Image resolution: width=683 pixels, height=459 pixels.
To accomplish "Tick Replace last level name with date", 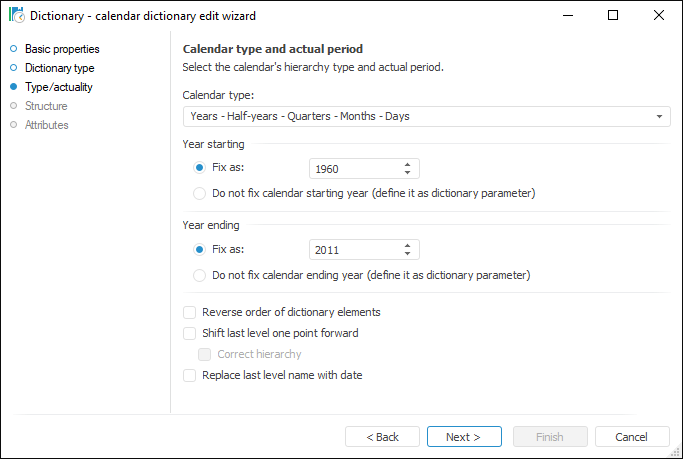I will 190,375.
